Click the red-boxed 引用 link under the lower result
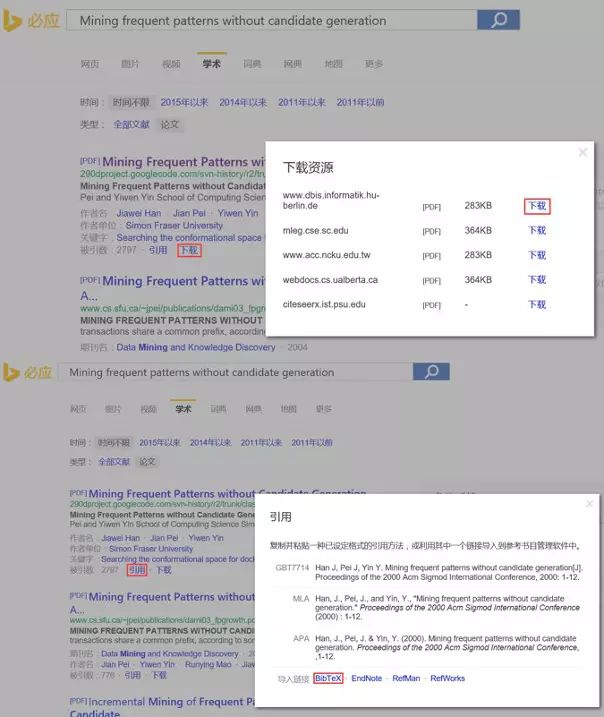Screen dimensions: 604x717 [136, 570]
